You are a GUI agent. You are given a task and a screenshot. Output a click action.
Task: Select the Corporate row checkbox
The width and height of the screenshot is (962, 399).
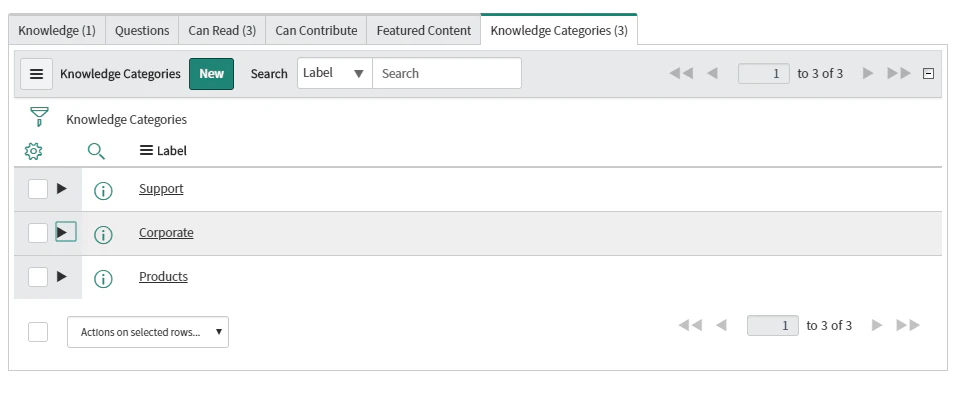pos(38,233)
